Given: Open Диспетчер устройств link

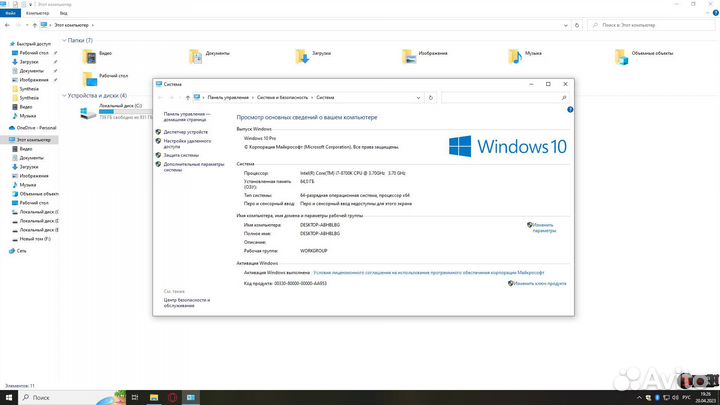Looking at the screenshot, I should (x=186, y=132).
